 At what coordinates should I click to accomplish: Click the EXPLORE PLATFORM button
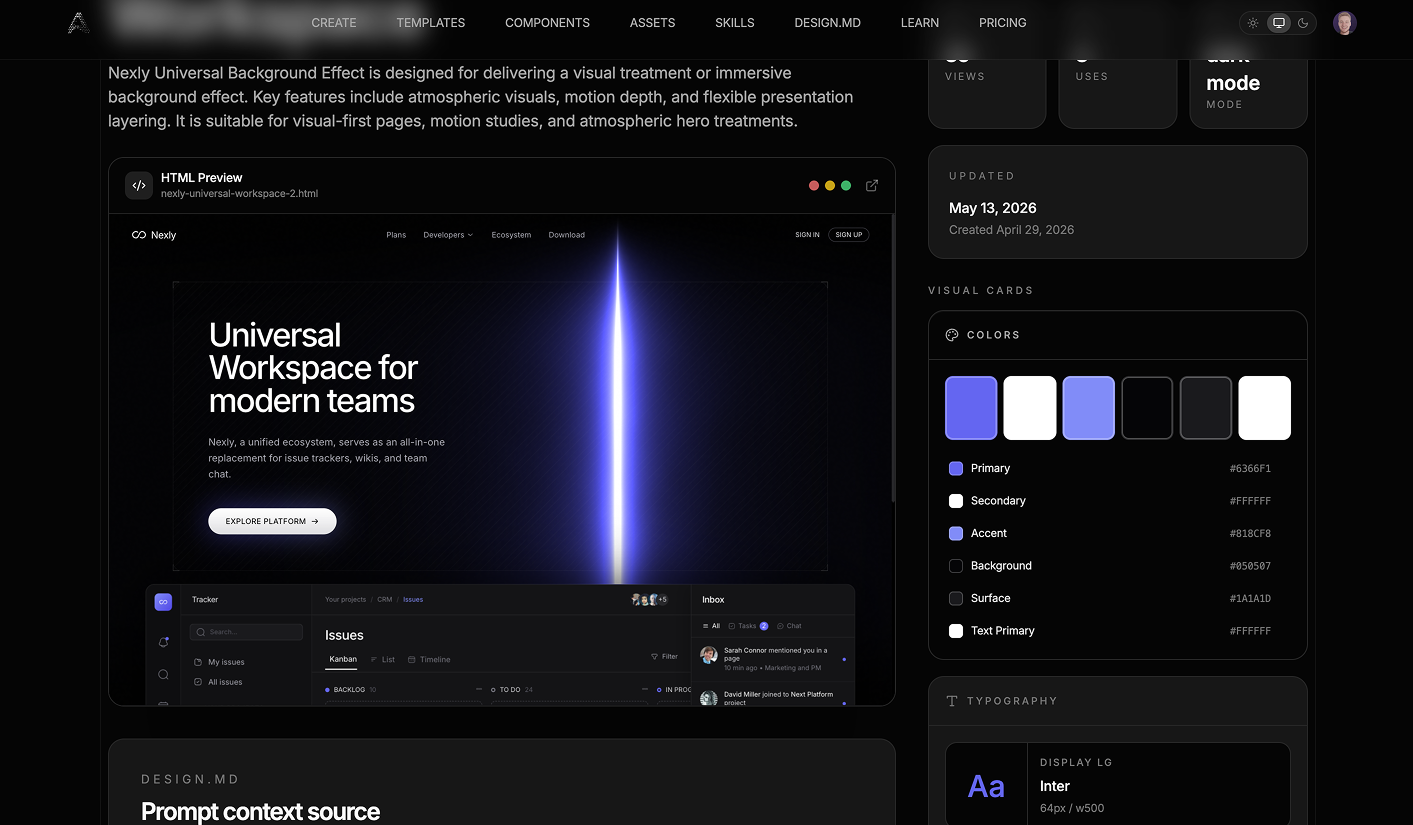272,521
